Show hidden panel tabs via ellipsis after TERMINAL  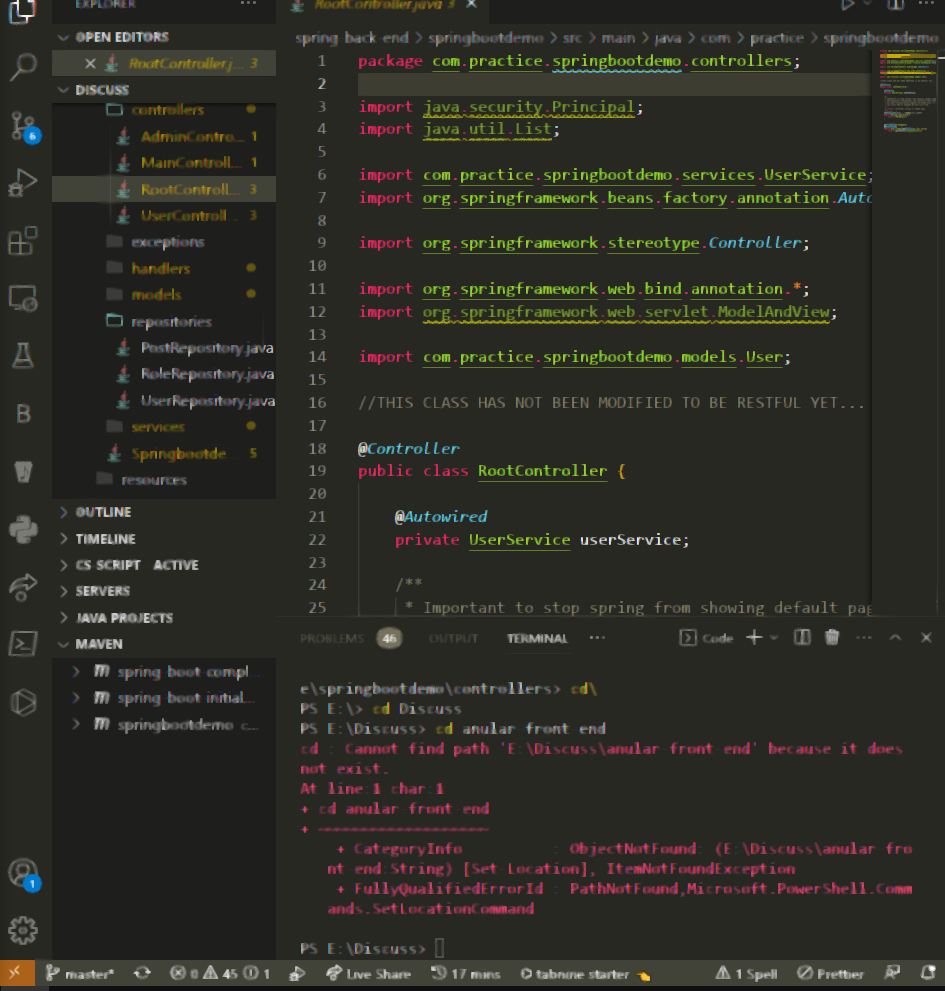point(597,638)
